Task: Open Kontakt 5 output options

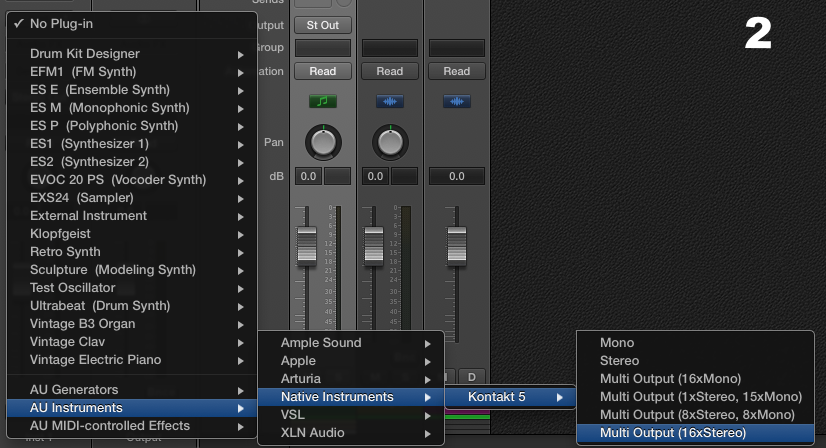Action: click(510, 397)
